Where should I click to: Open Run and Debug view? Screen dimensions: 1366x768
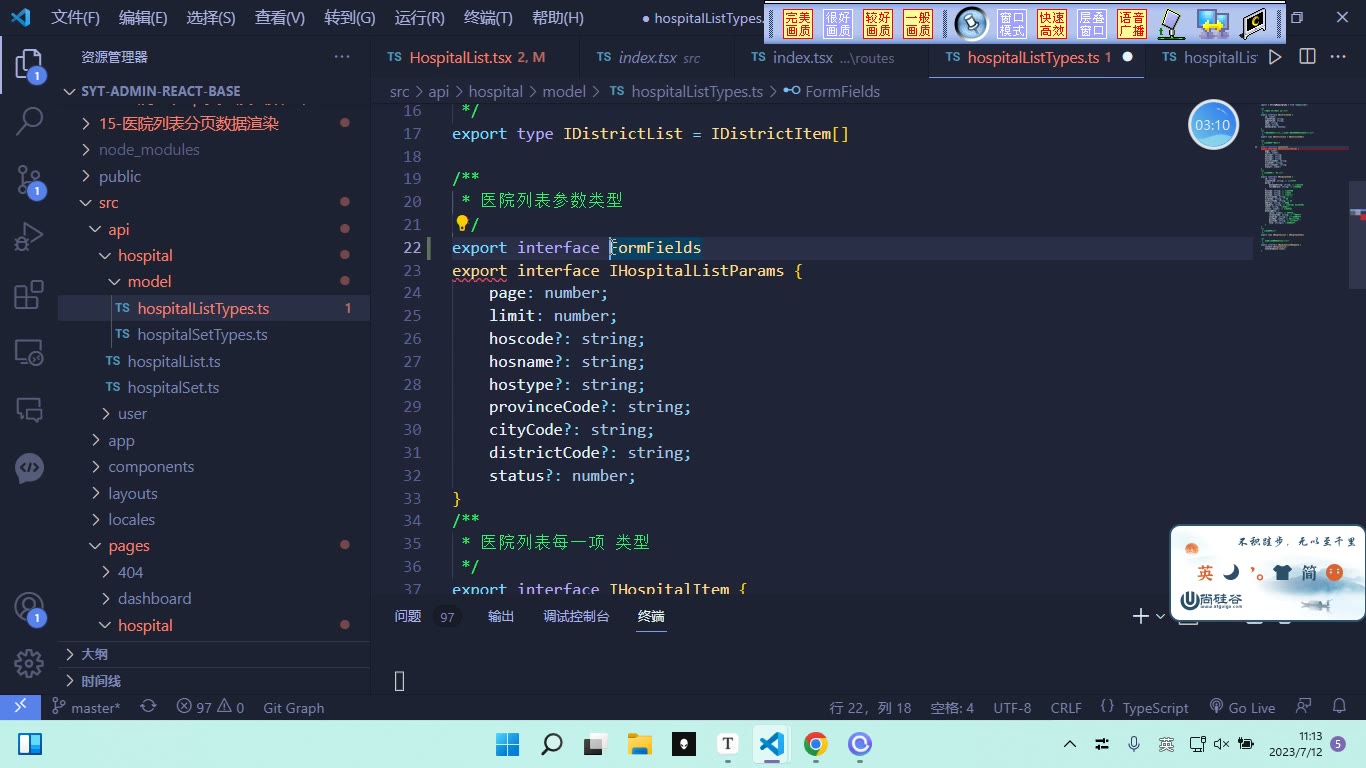coord(29,237)
